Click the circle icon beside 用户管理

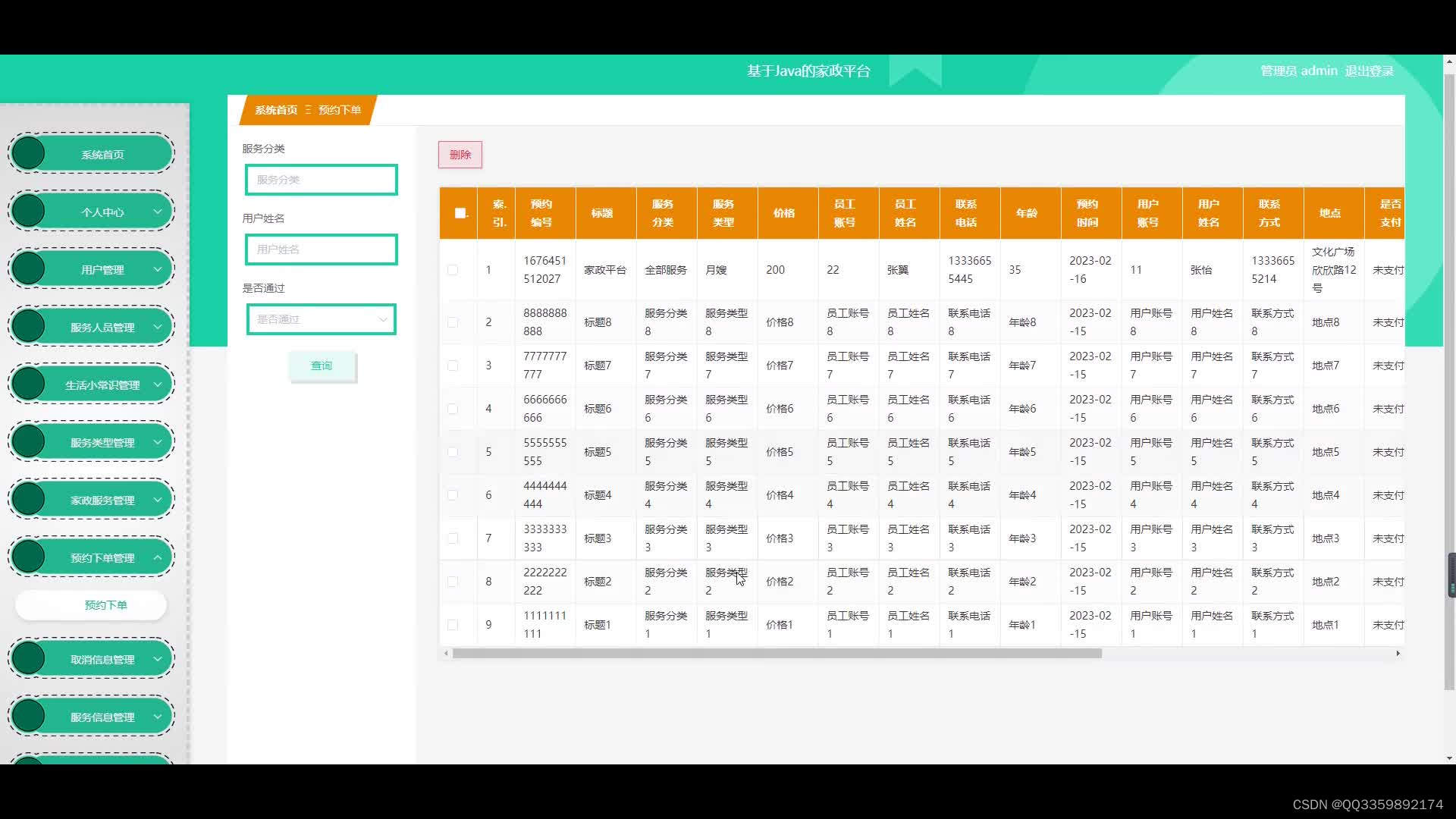coord(29,269)
